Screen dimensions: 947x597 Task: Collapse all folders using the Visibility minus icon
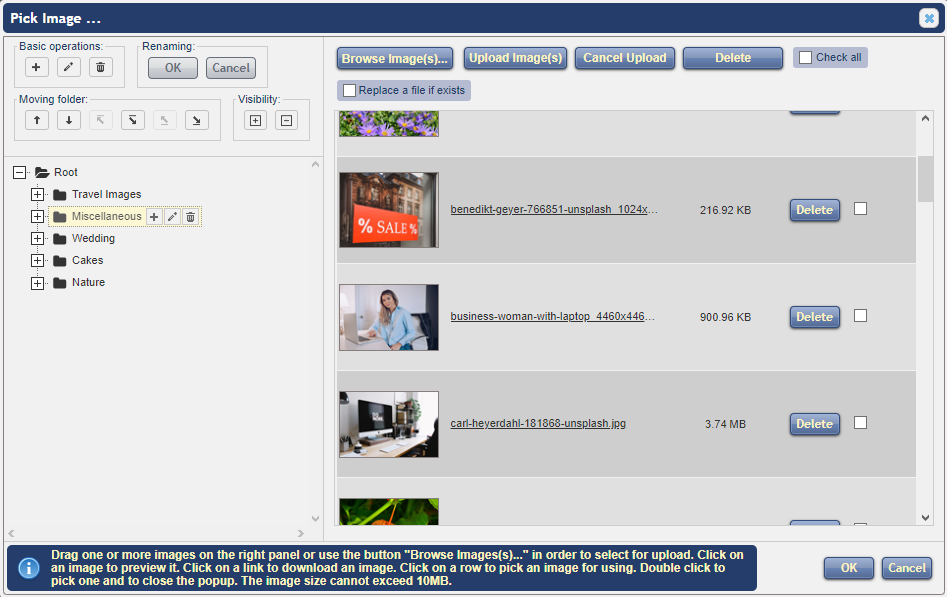click(287, 120)
